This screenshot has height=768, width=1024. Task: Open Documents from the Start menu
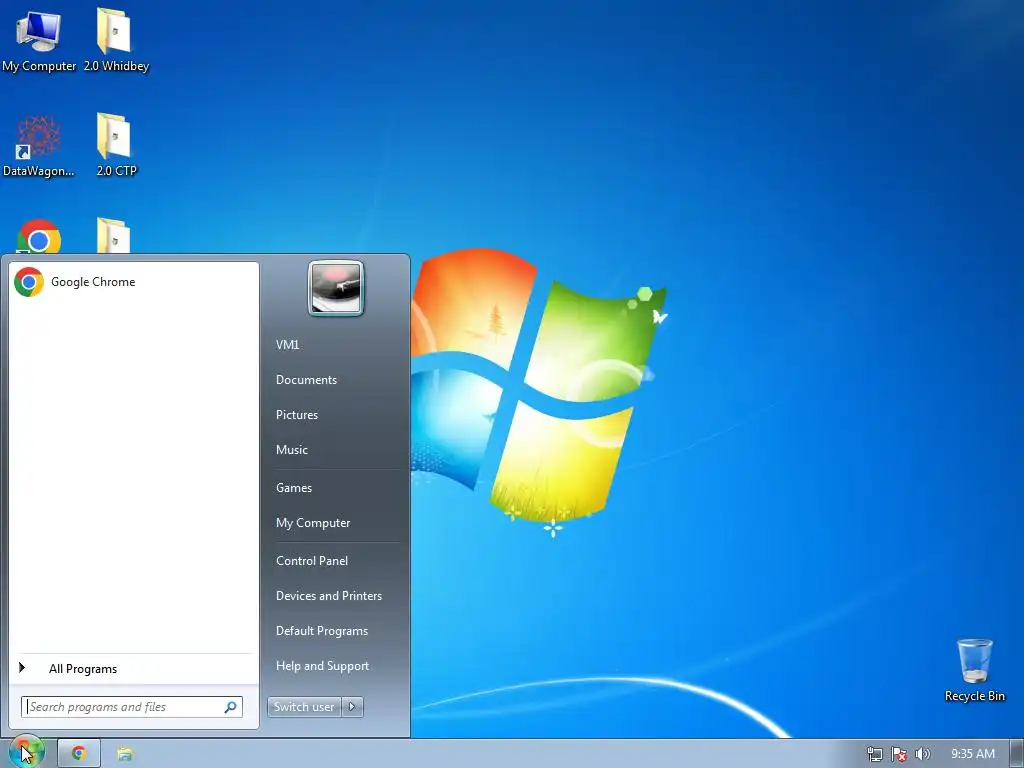[x=306, y=379]
